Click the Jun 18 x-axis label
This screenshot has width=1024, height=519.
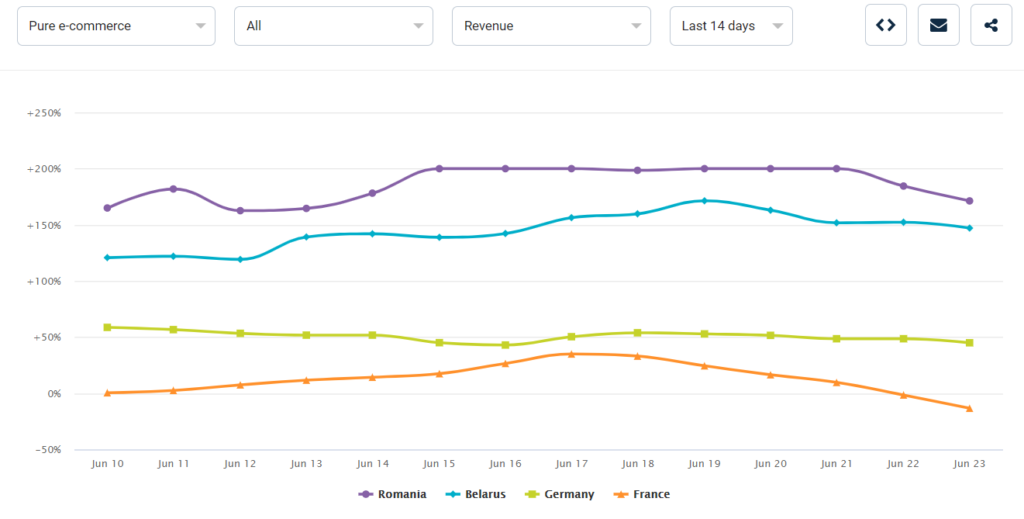638,464
